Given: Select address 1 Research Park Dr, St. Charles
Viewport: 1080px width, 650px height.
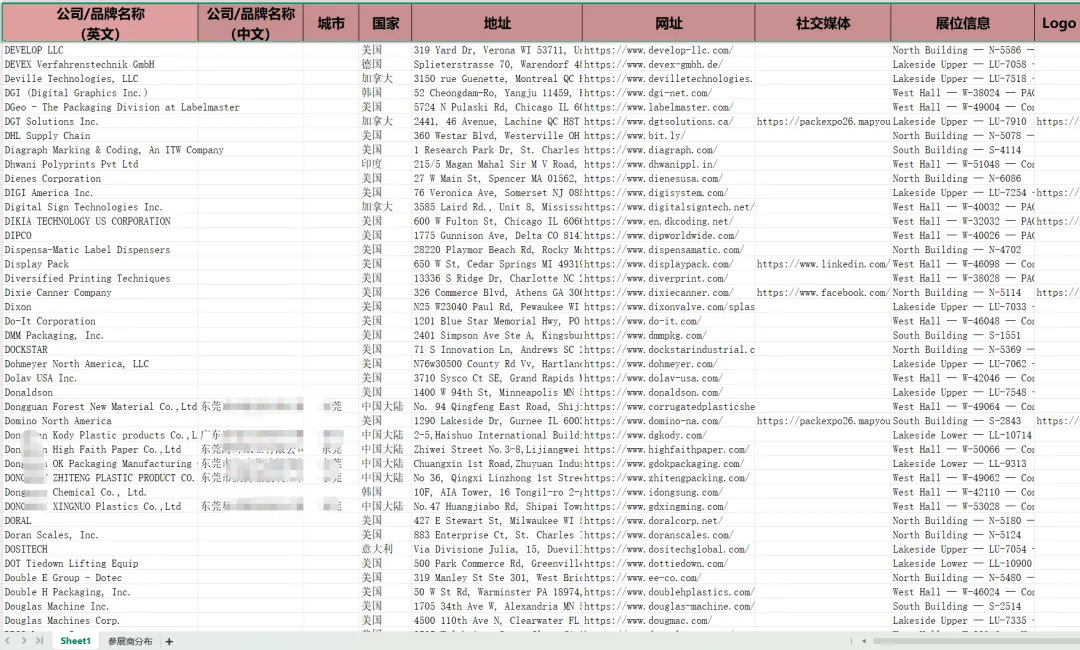Looking at the screenshot, I should pyautogui.click(x=497, y=150).
